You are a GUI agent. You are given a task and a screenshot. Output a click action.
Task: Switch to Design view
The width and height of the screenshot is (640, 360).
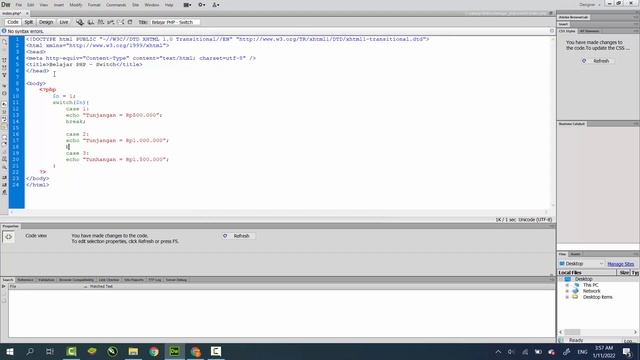tap(46, 22)
